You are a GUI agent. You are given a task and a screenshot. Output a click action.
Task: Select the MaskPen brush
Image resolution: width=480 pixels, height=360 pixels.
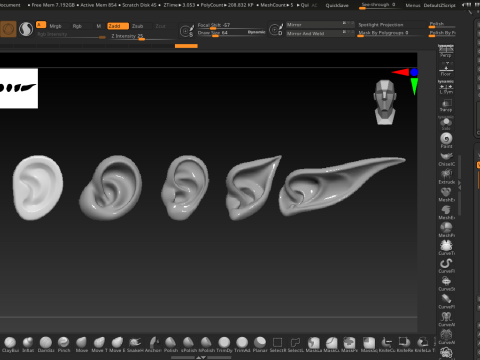point(349,344)
